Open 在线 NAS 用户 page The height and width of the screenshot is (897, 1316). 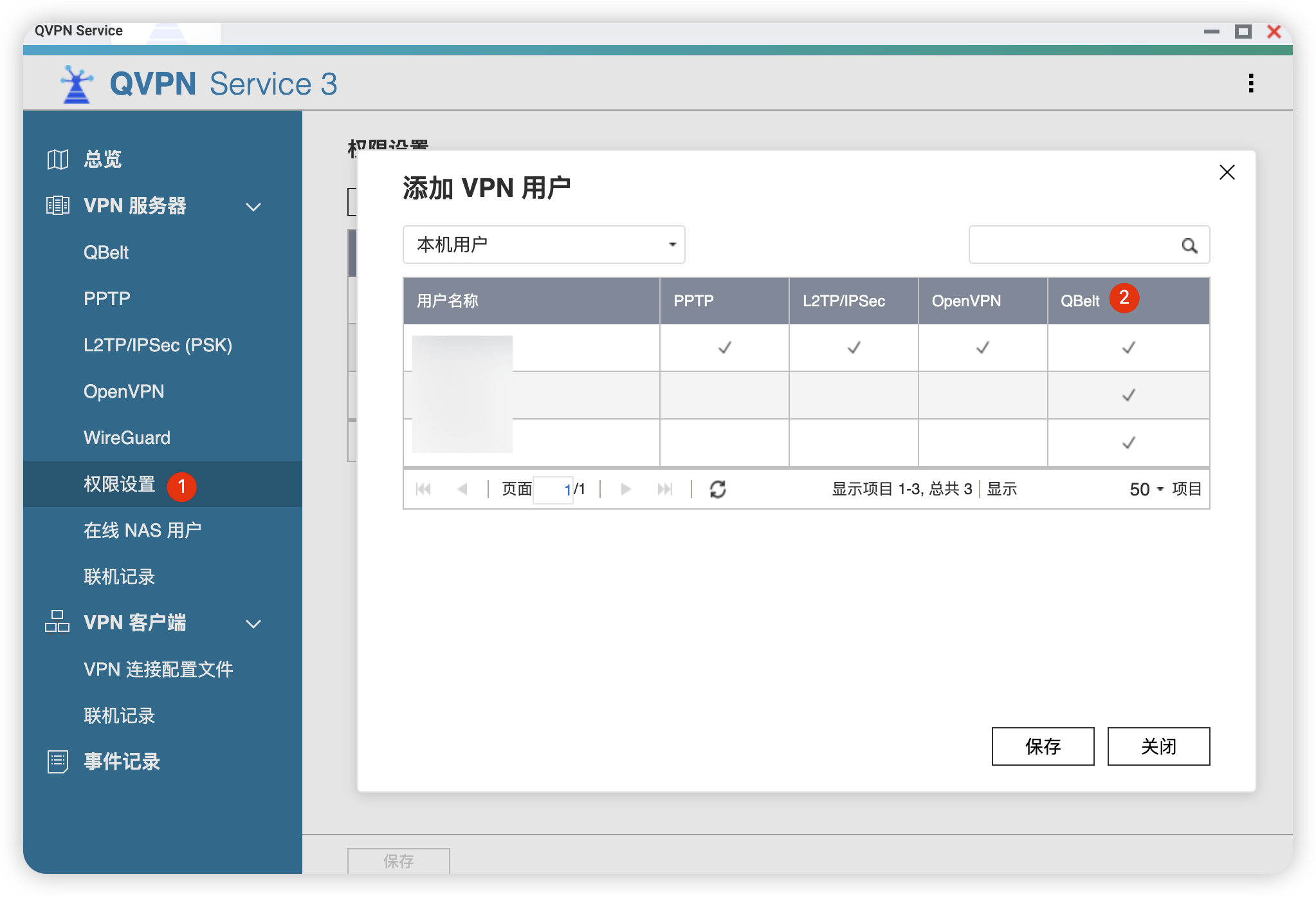pos(142,530)
